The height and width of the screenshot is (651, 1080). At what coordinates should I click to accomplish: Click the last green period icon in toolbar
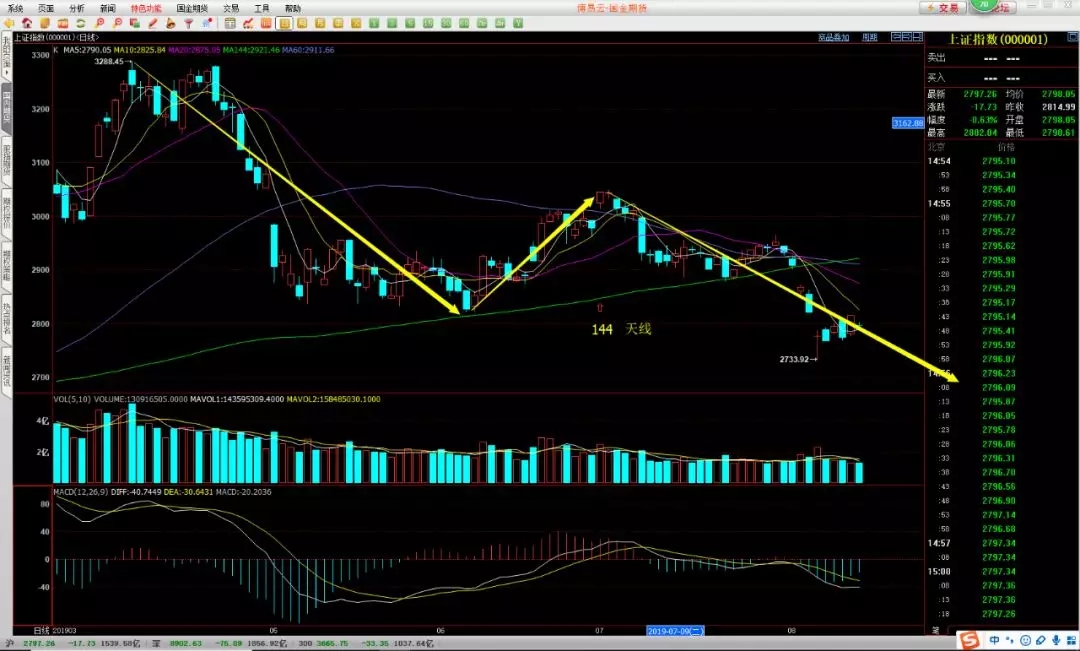point(517,23)
